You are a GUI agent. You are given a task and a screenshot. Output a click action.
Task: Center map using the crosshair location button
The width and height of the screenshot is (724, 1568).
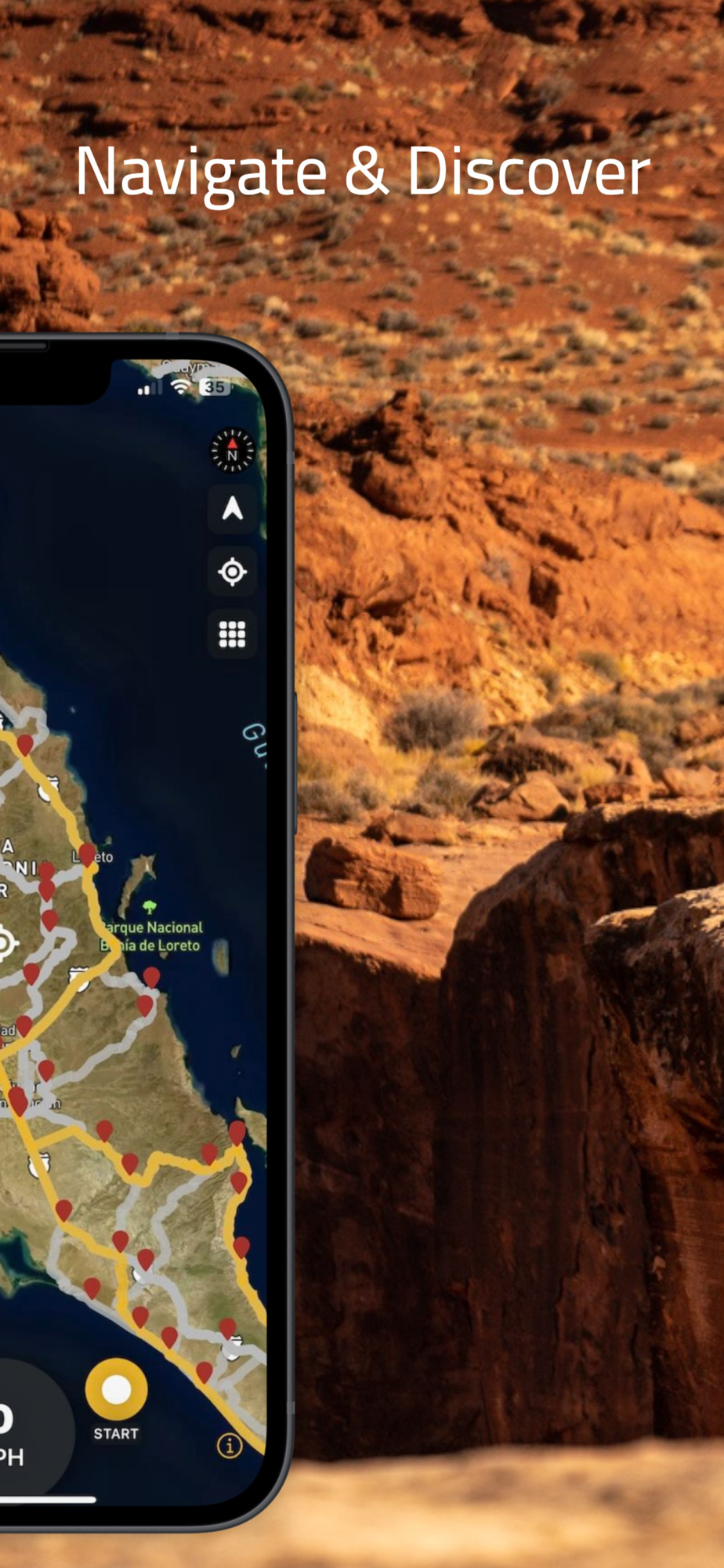point(232,572)
